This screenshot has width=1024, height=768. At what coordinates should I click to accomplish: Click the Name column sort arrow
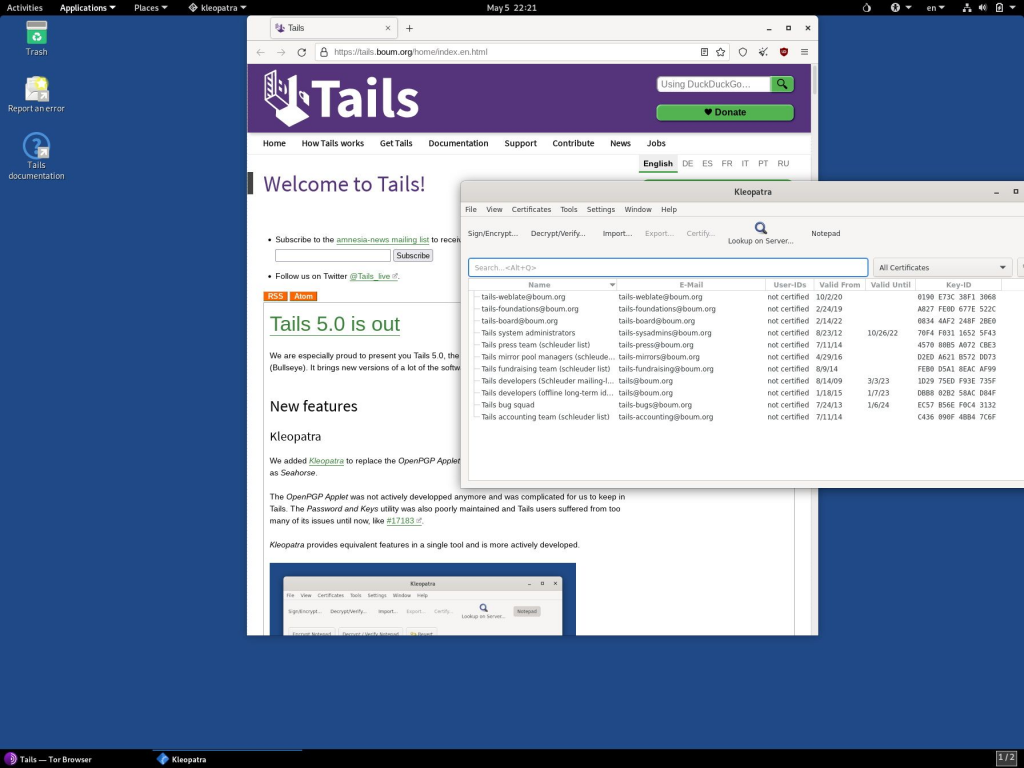click(x=612, y=285)
